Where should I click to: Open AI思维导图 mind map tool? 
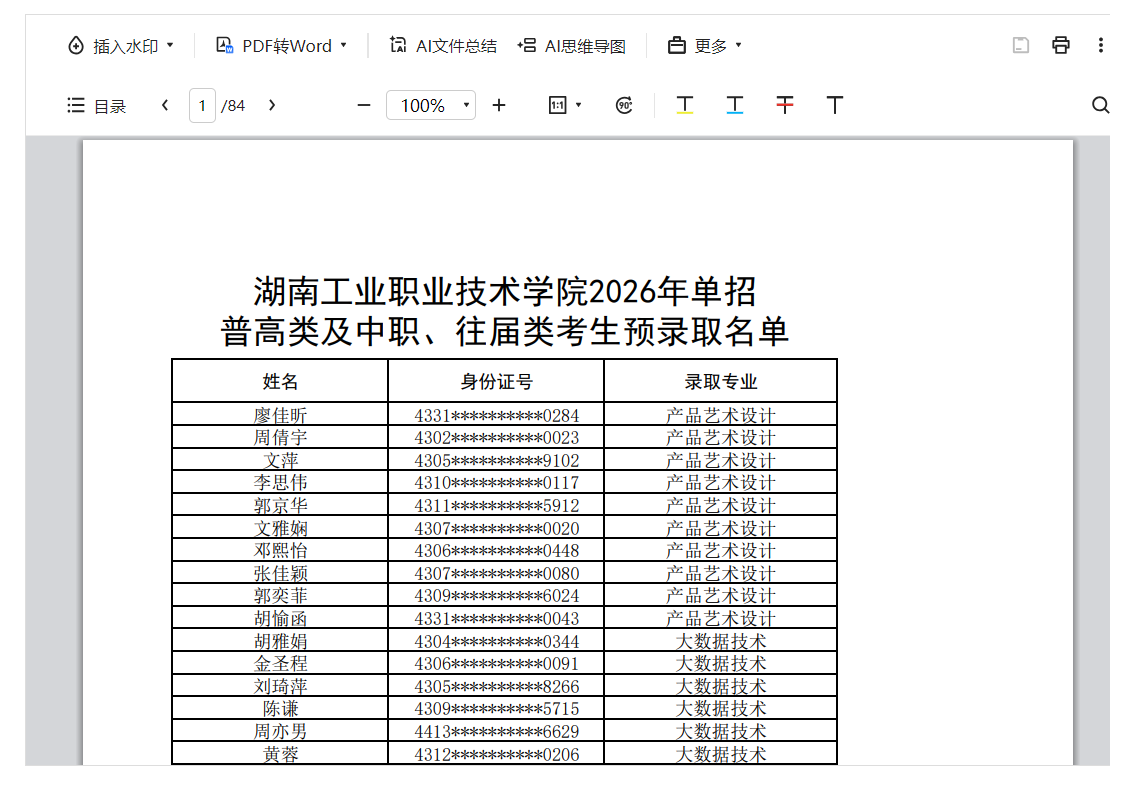click(x=572, y=46)
